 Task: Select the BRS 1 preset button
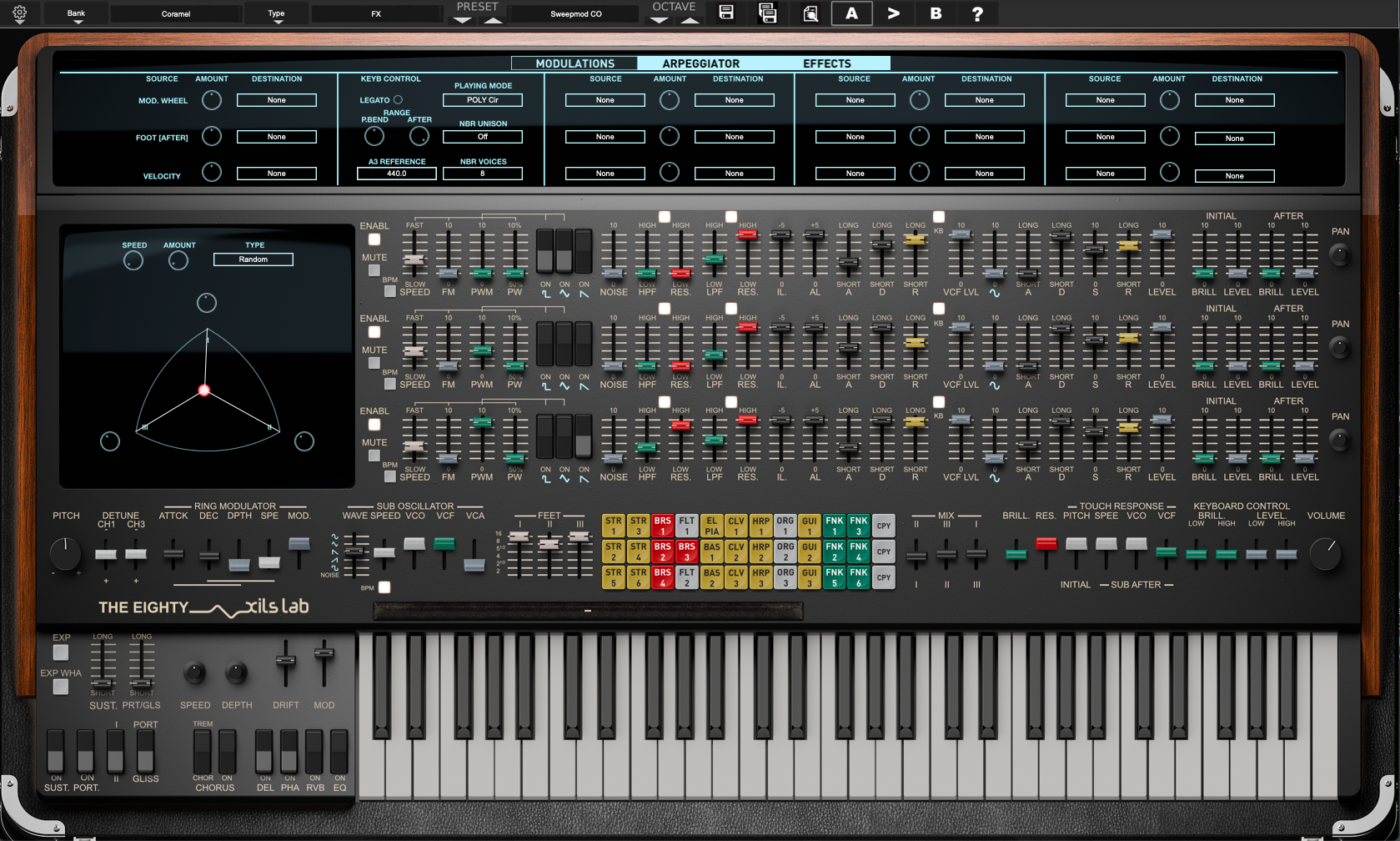(662, 526)
